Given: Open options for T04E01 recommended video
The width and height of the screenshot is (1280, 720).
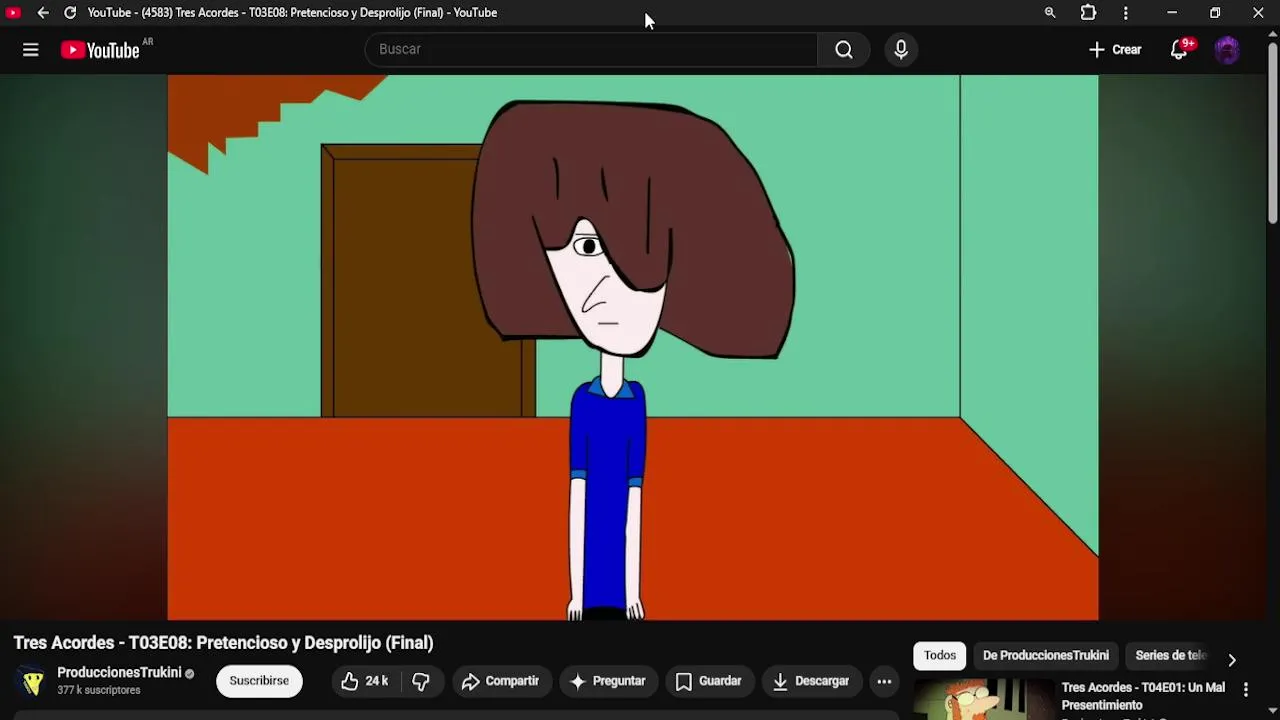Looking at the screenshot, I should (1246, 689).
